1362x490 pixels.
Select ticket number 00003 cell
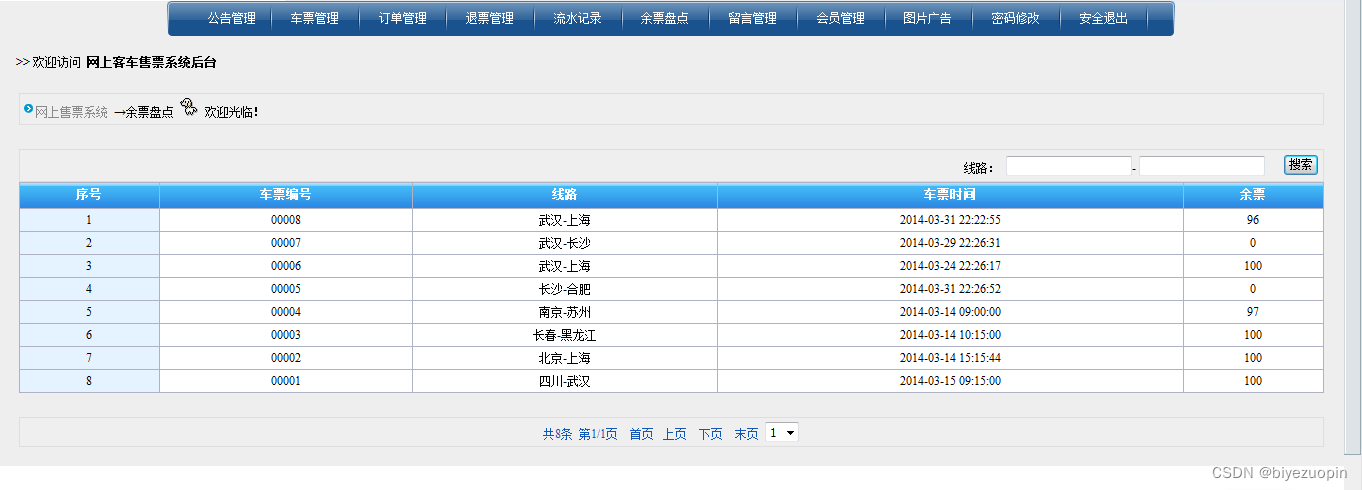click(286, 335)
